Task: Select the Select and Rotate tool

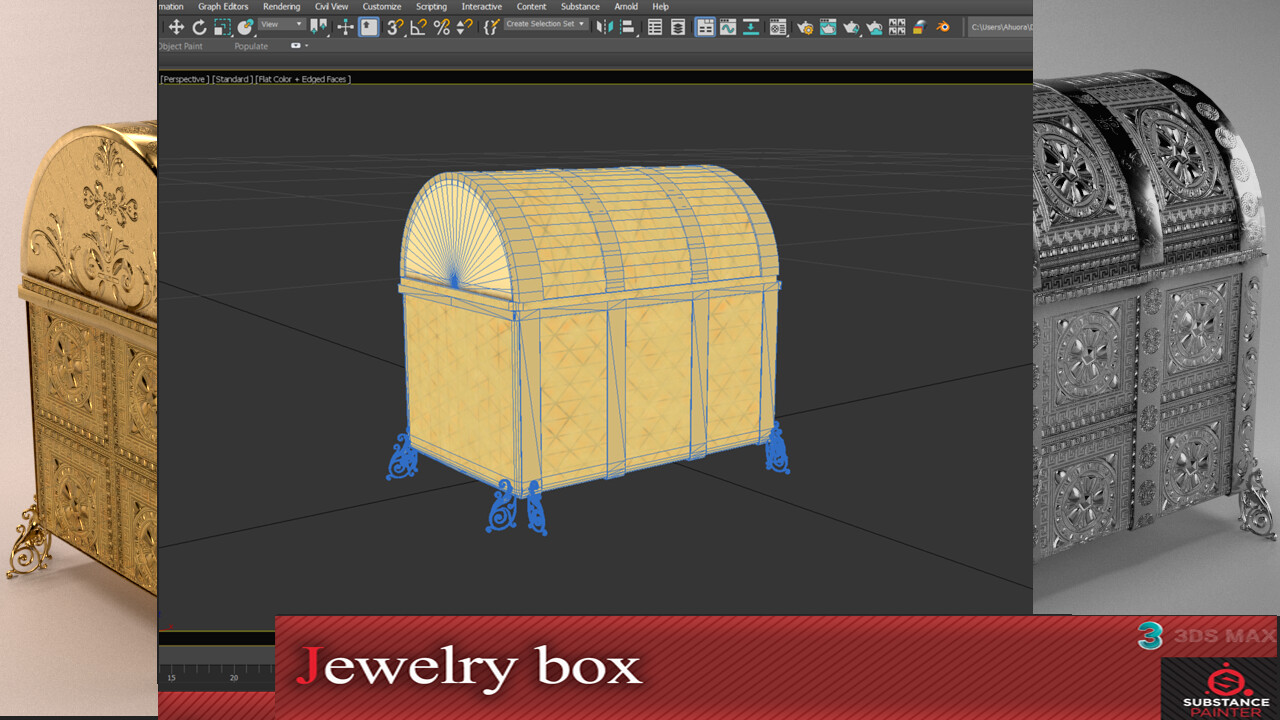Action: tap(199, 27)
